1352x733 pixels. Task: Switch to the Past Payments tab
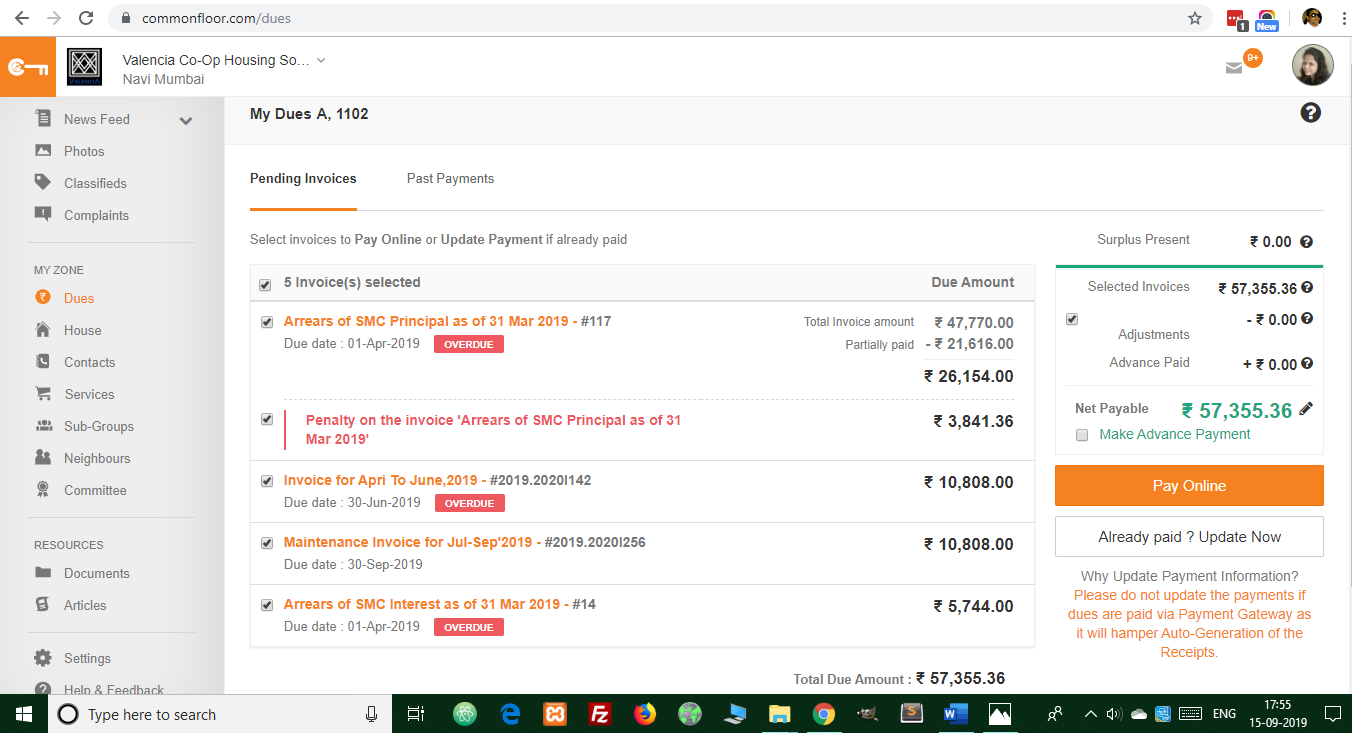tap(450, 179)
